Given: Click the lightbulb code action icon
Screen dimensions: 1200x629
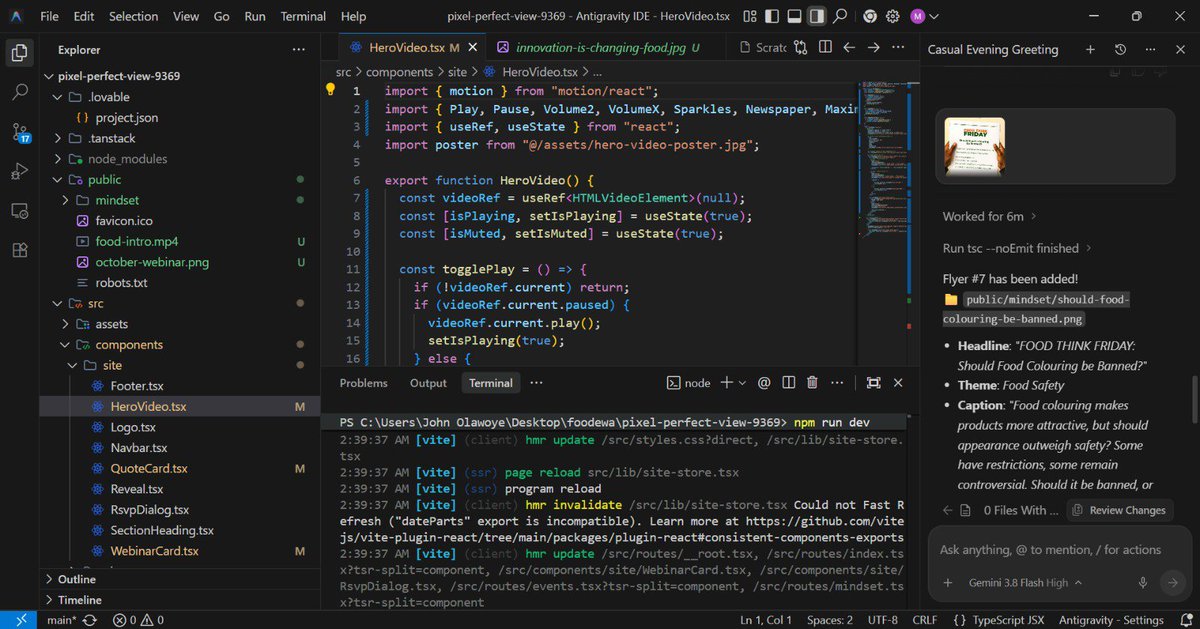Looking at the screenshot, I should pos(331,90).
